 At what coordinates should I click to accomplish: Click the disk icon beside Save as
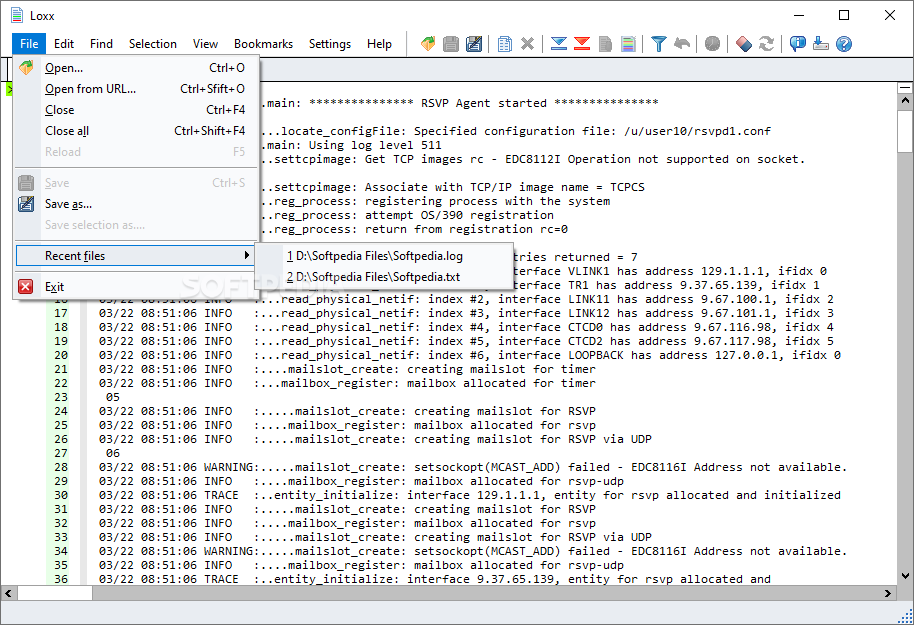pyautogui.click(x=26, y=204)
